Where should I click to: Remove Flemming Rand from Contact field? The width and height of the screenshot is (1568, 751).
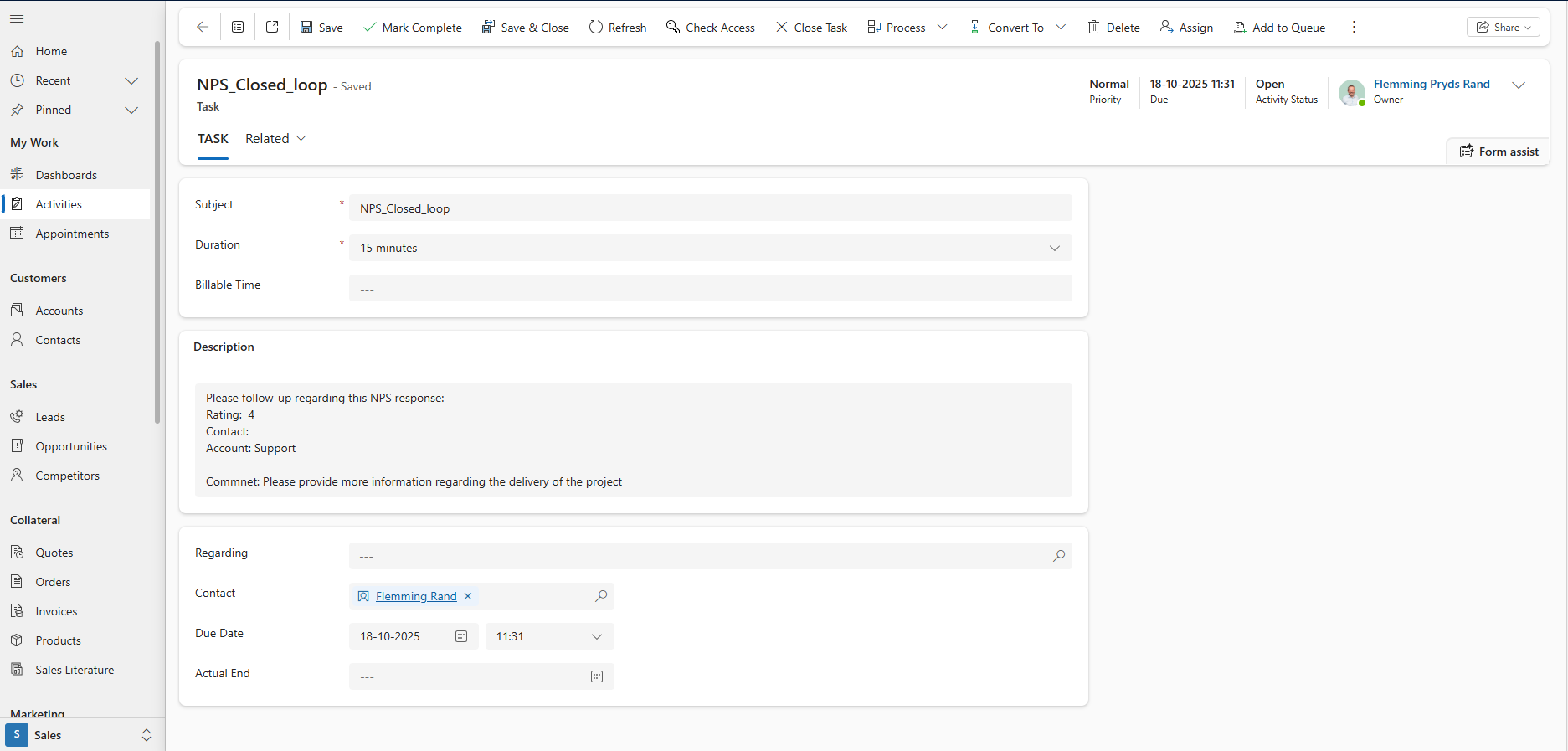(x=468, y=596)
